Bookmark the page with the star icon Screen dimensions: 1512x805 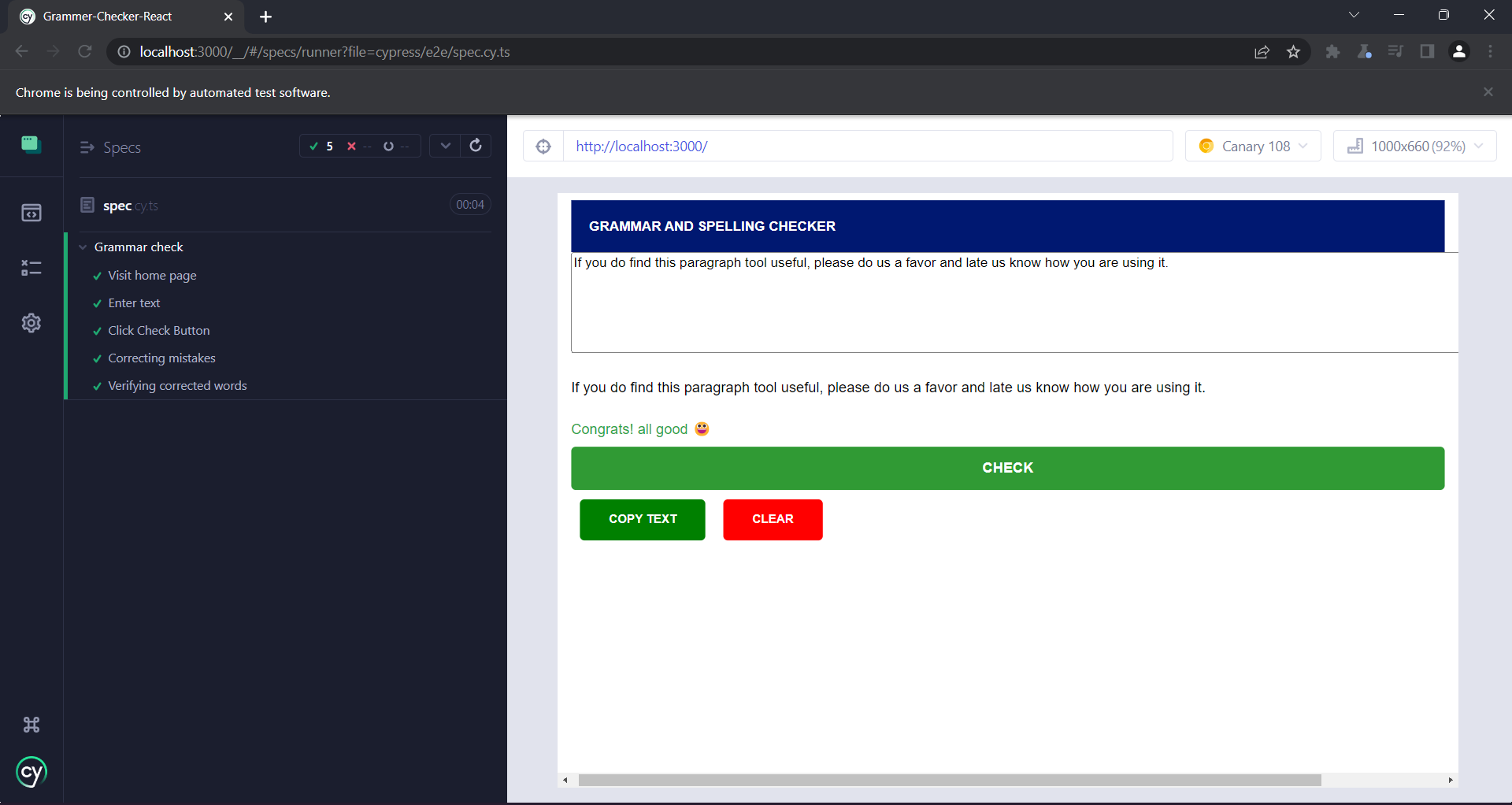(1294, 51)
